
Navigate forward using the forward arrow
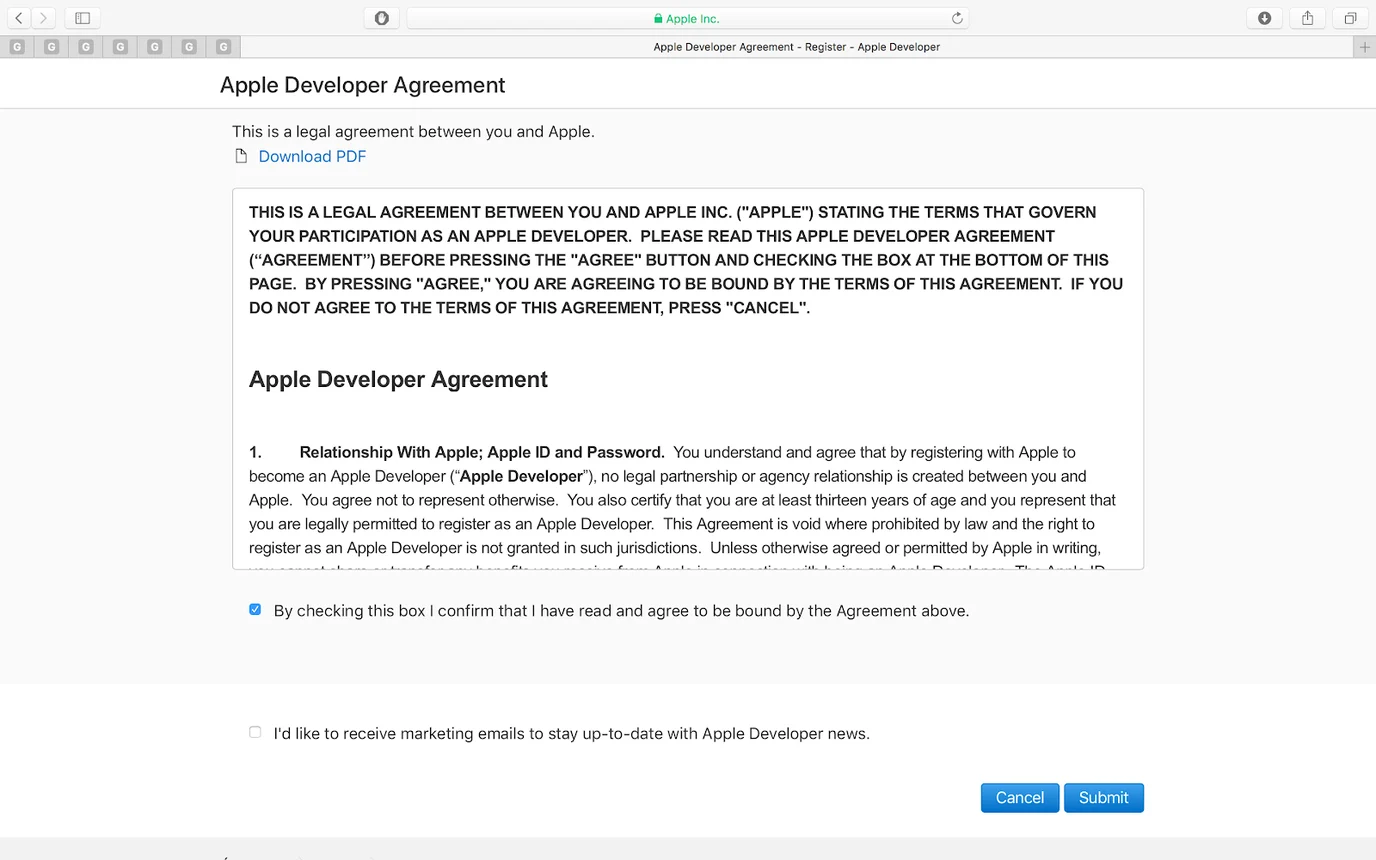coord(42,17)
